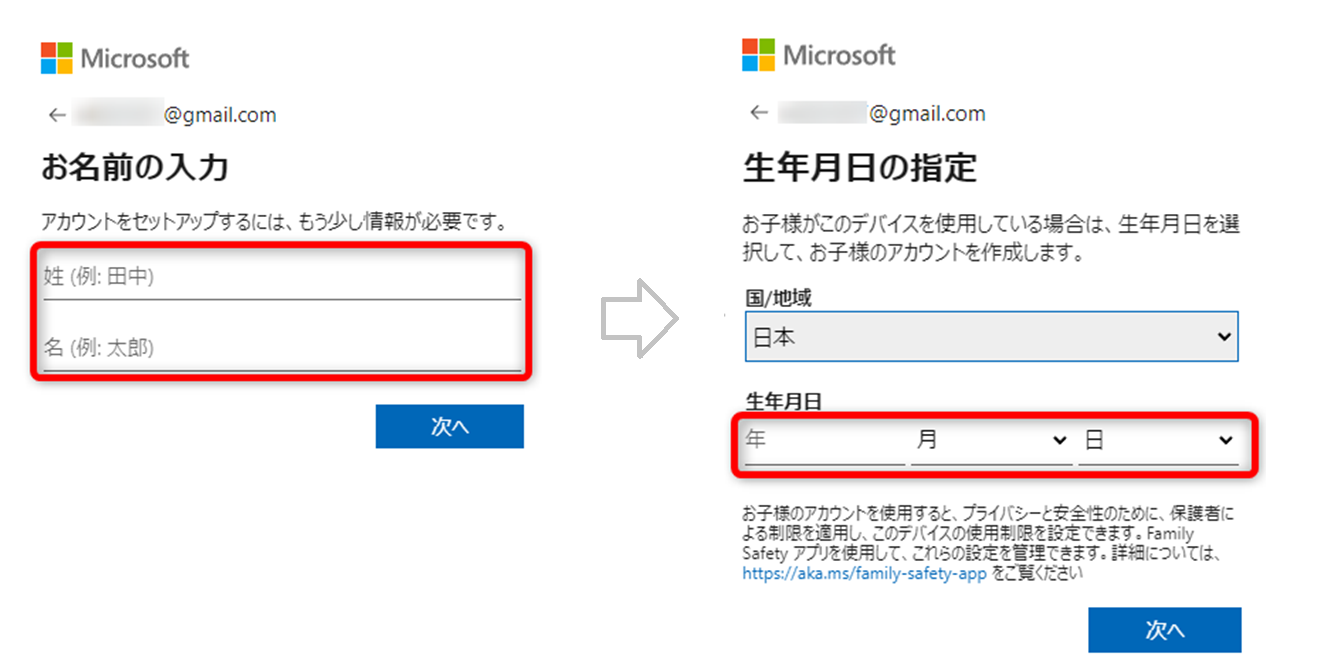Open the 国/地域 dropdown showing 日本
Screen dimensions: 1344x671
click(x=991, y=337)
